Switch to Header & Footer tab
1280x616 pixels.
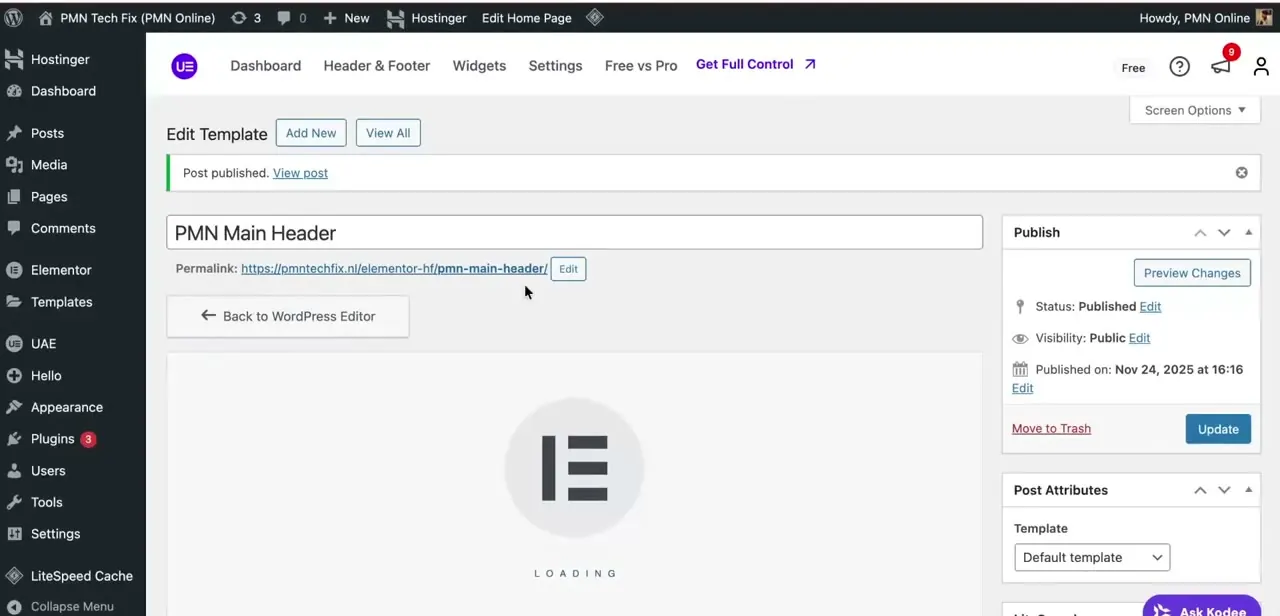pyautogui.click(x=377, y=66)
